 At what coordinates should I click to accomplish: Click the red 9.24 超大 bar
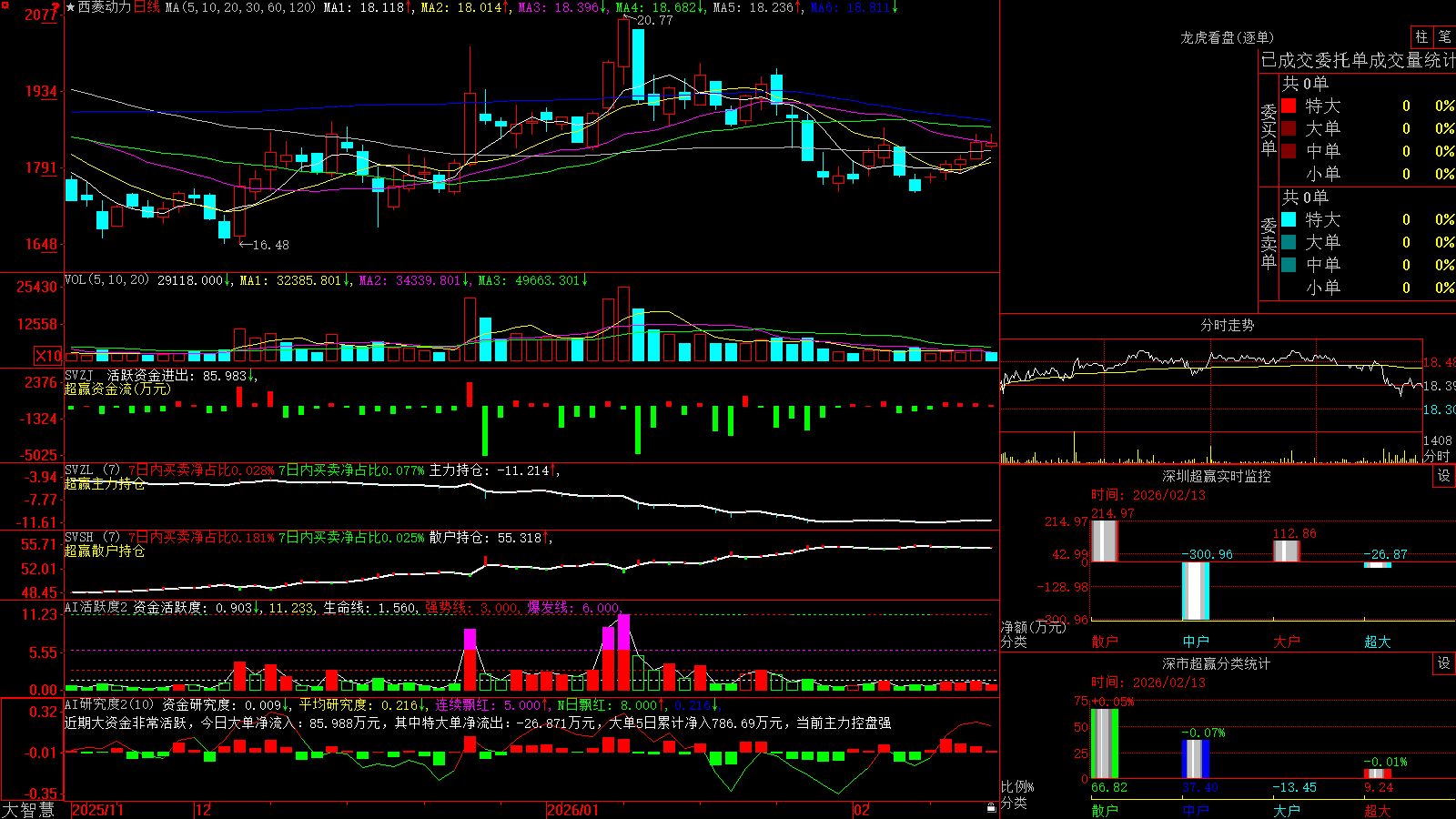tap(1377, 774)
